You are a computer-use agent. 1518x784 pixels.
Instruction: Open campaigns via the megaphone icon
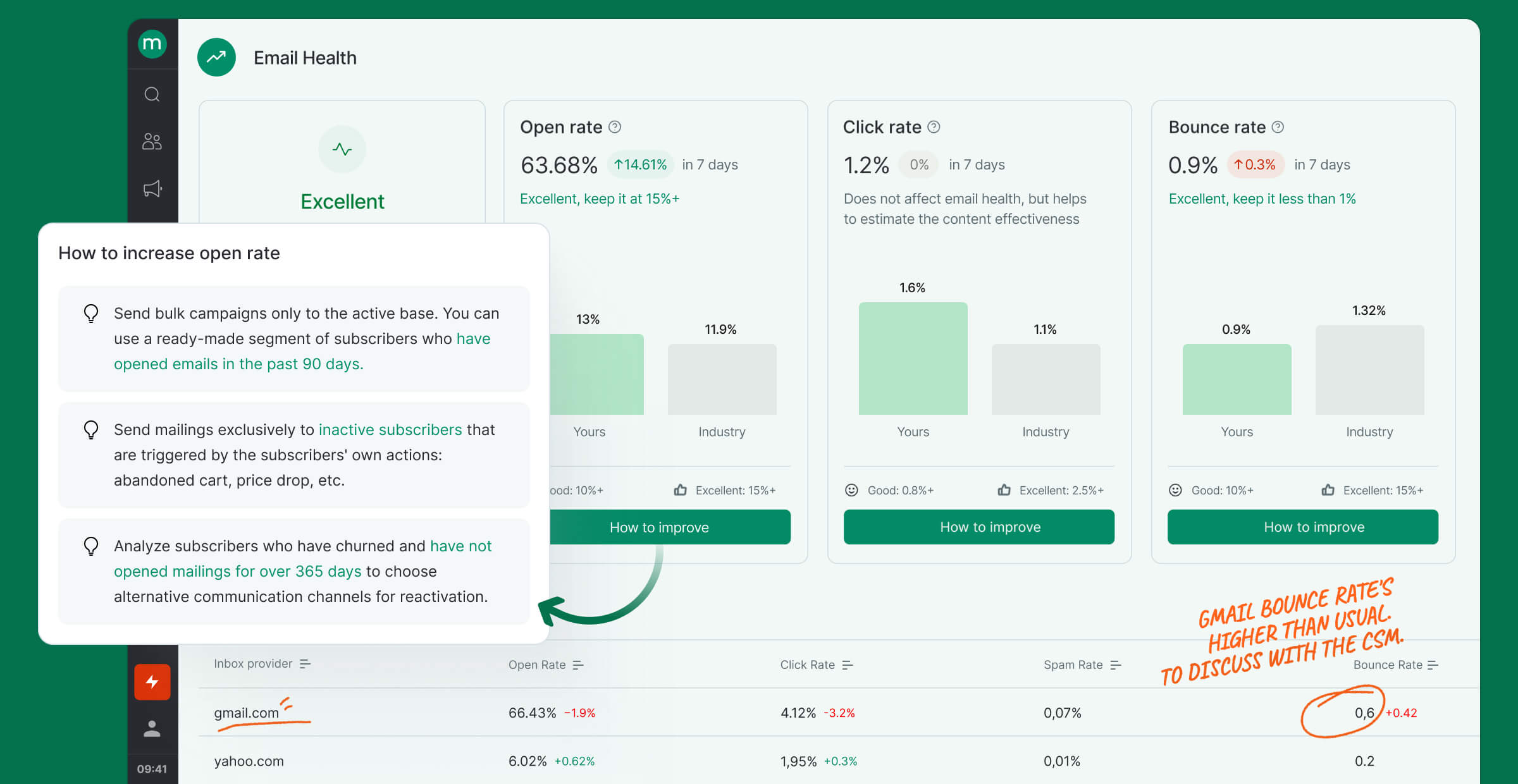click(152, 188)
